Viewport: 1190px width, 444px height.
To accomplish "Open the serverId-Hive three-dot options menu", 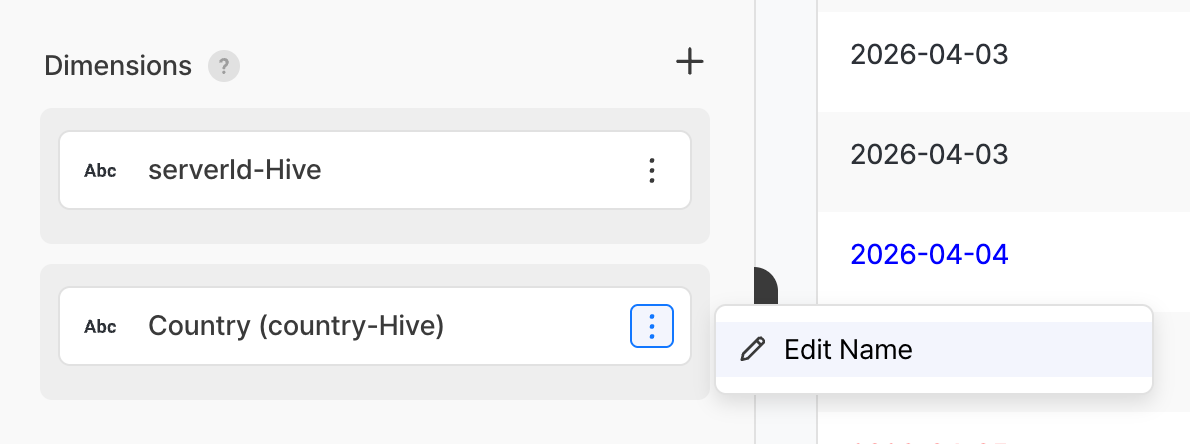I will tap(652, 170).
